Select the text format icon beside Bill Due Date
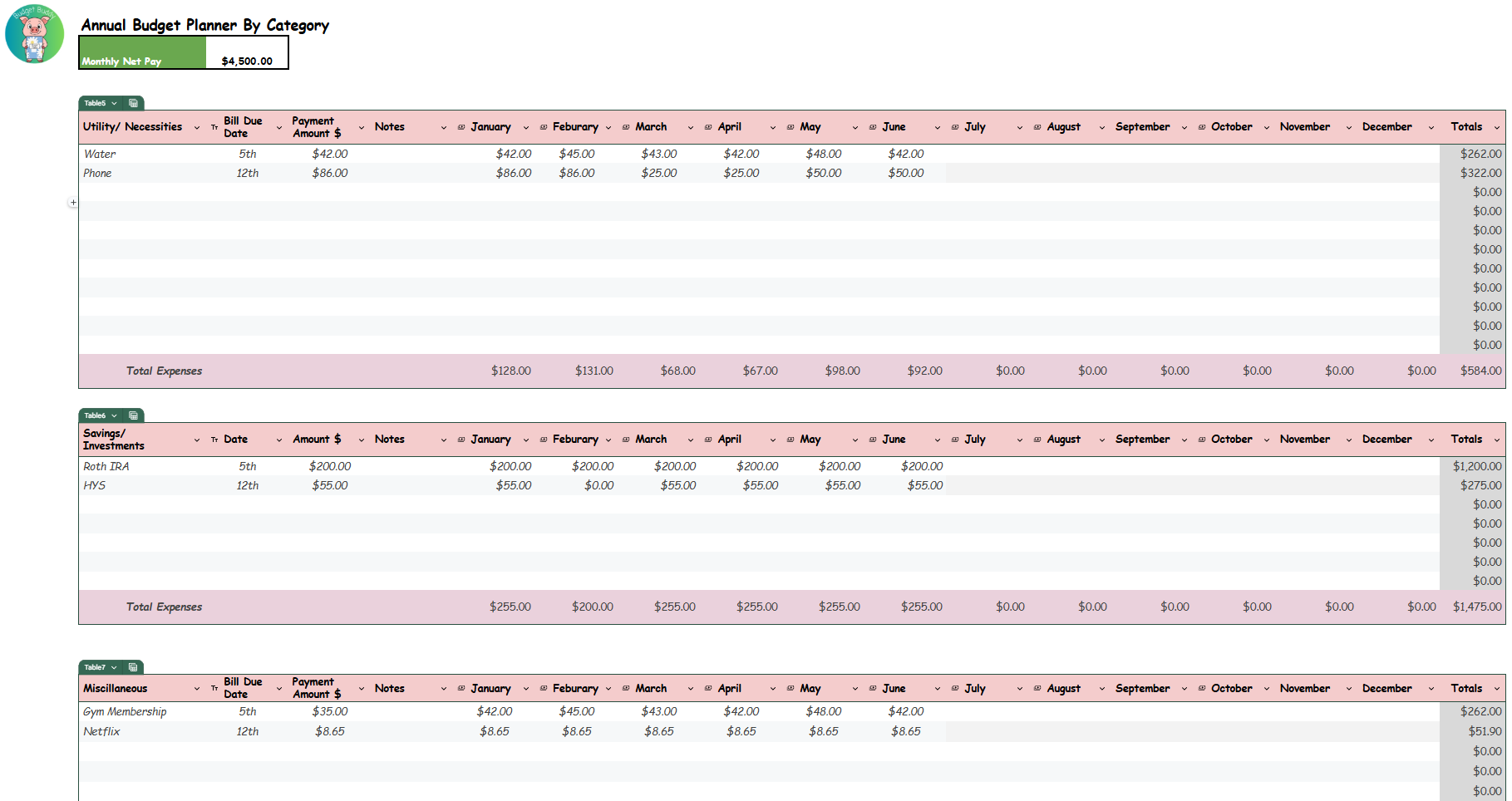 click(213, 126)
